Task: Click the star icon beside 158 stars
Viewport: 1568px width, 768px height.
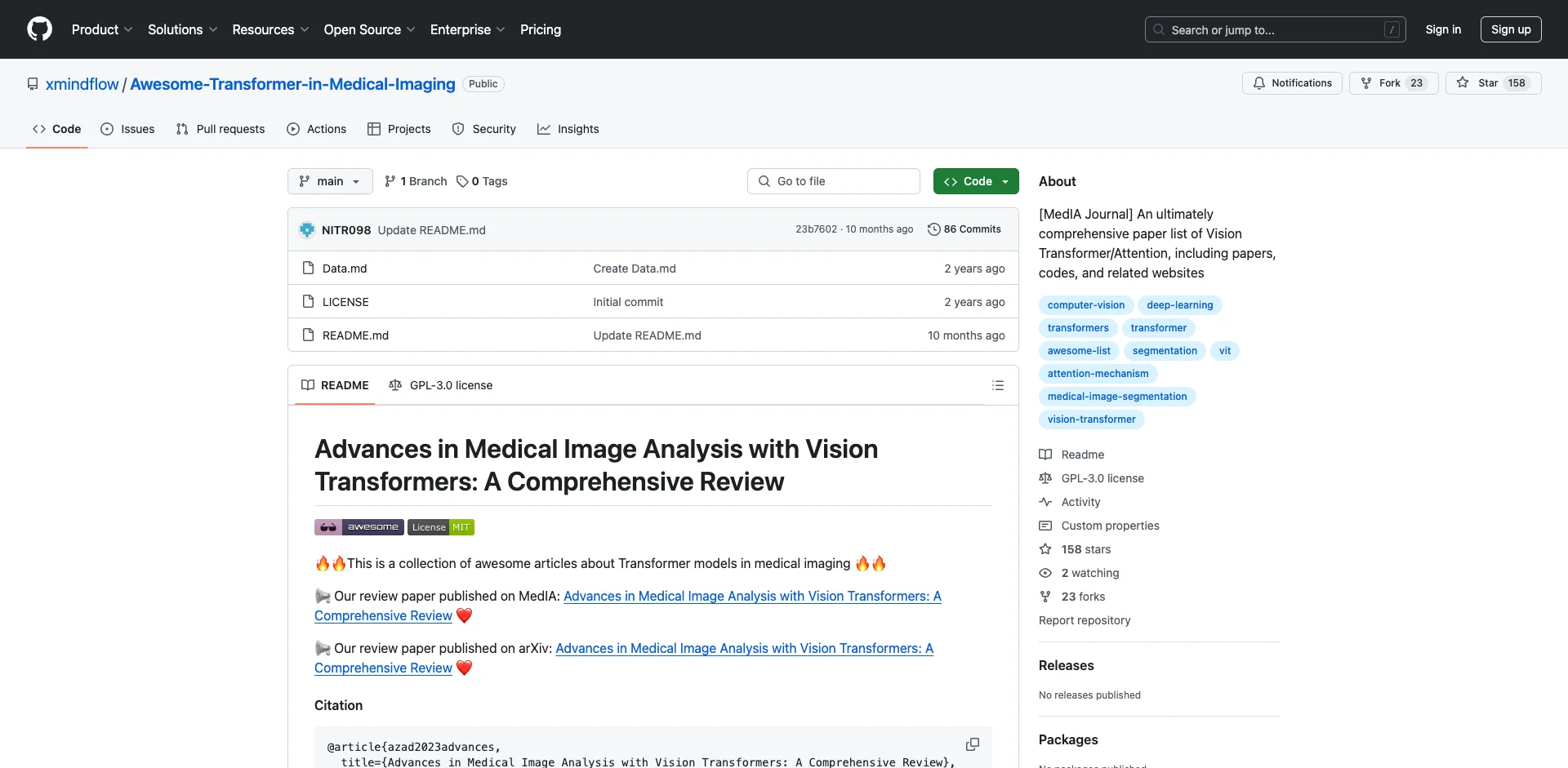Action: click(x=1045, y=549)
